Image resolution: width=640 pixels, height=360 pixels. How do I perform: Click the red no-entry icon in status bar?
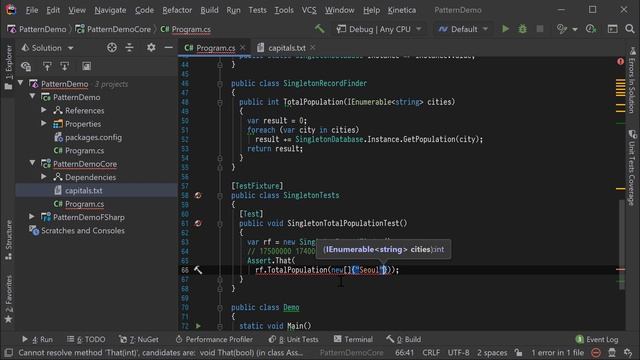click(596, 352)
